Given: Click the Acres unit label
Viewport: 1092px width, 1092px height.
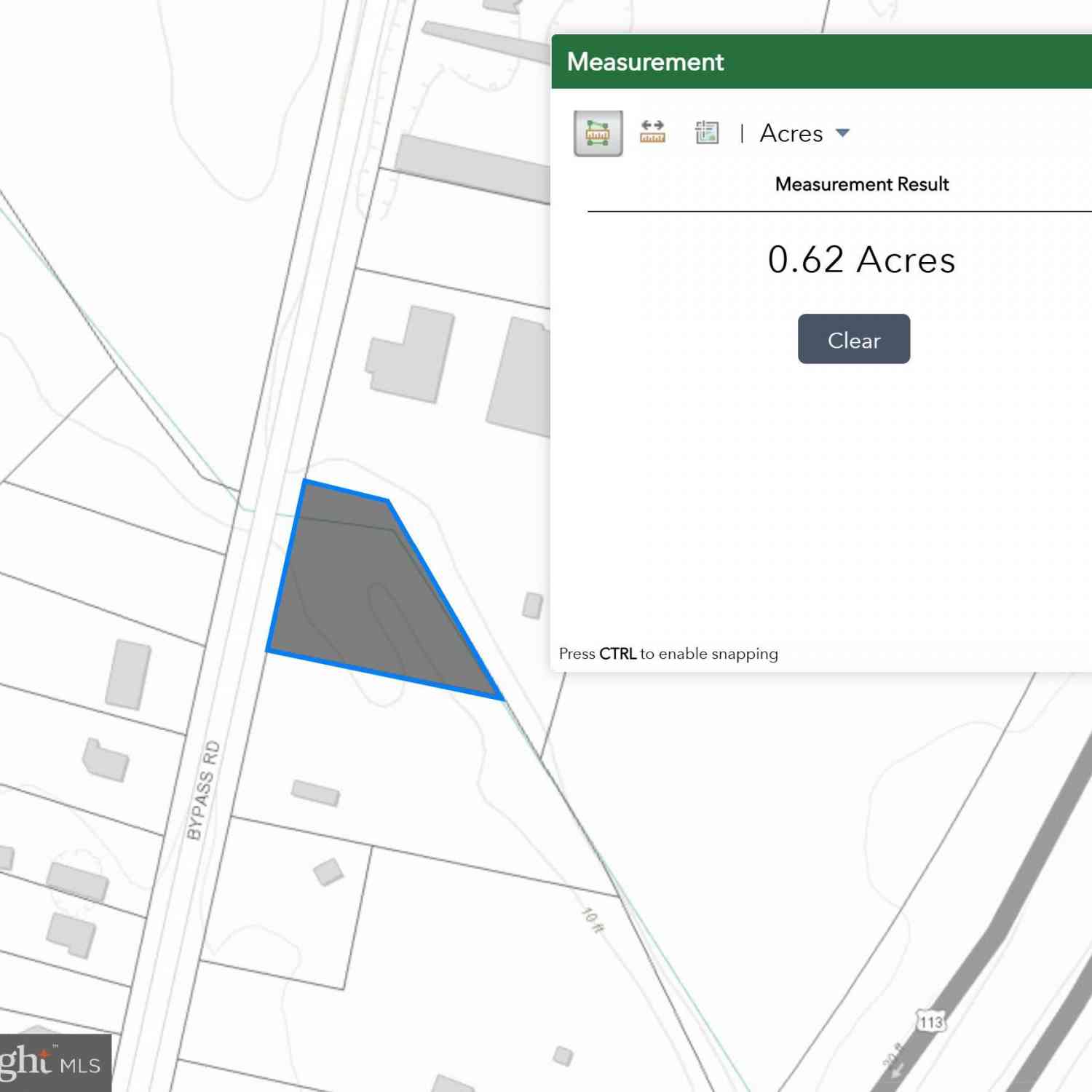Looking at the screenshot, I should (x=791, y=133).
